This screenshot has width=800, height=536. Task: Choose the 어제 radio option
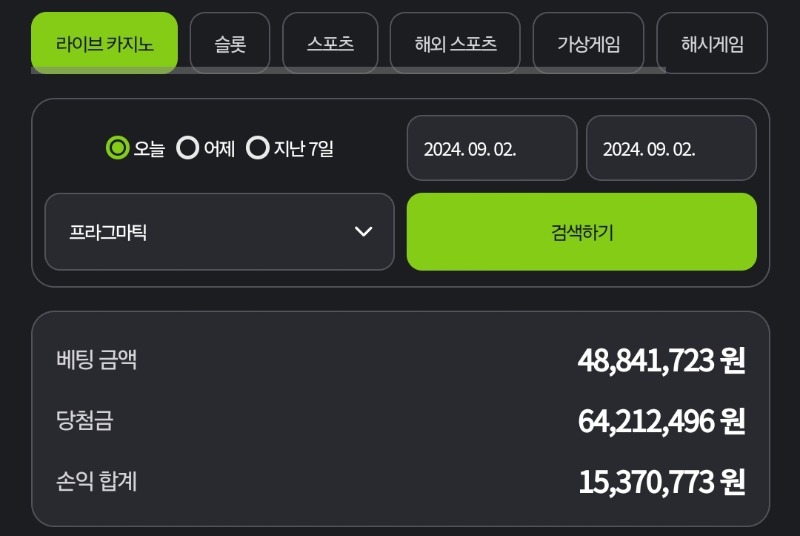click(187, 148)
